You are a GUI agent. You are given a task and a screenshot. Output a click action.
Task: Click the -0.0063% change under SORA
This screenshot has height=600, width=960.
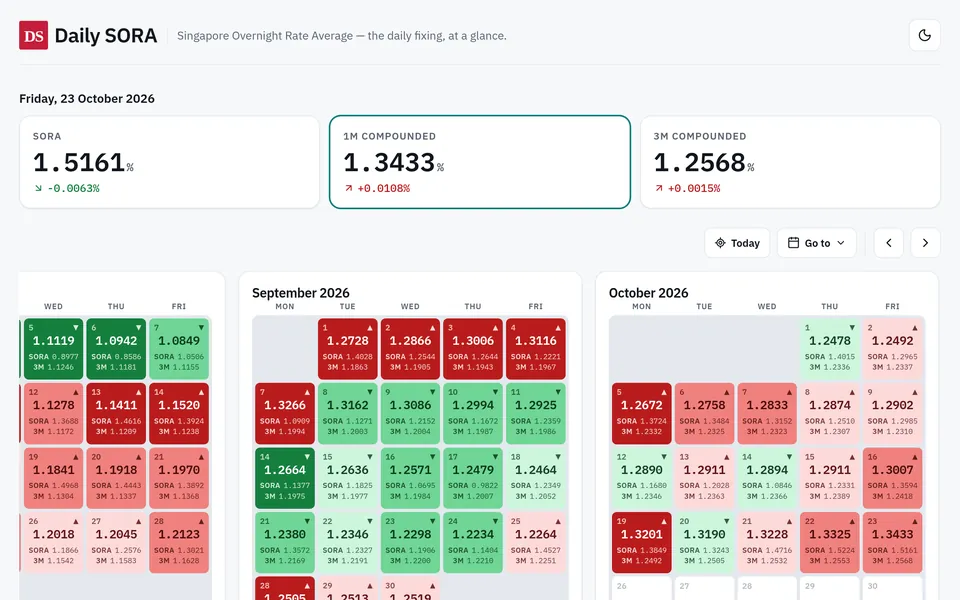coord(67,189)
